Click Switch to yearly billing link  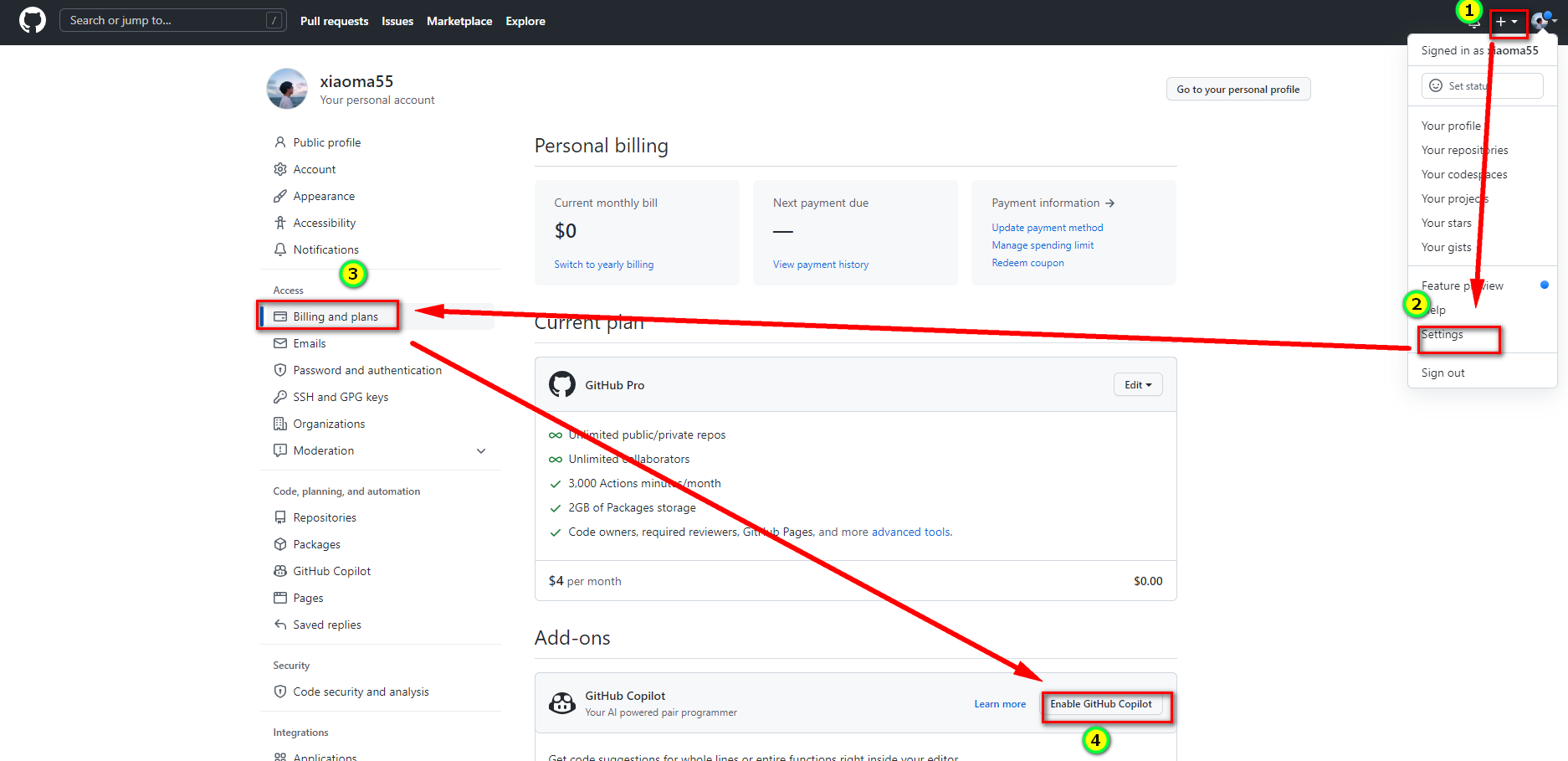[603, 265]
